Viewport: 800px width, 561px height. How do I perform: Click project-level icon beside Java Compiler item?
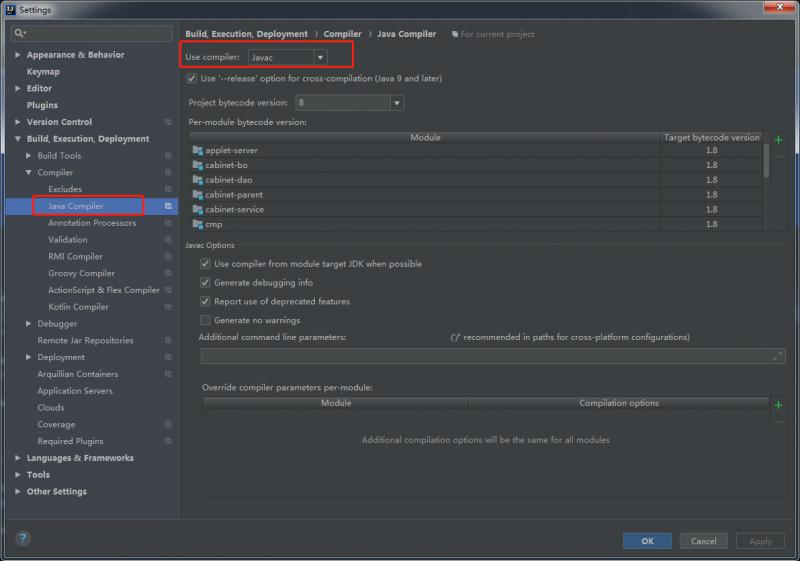168,206
